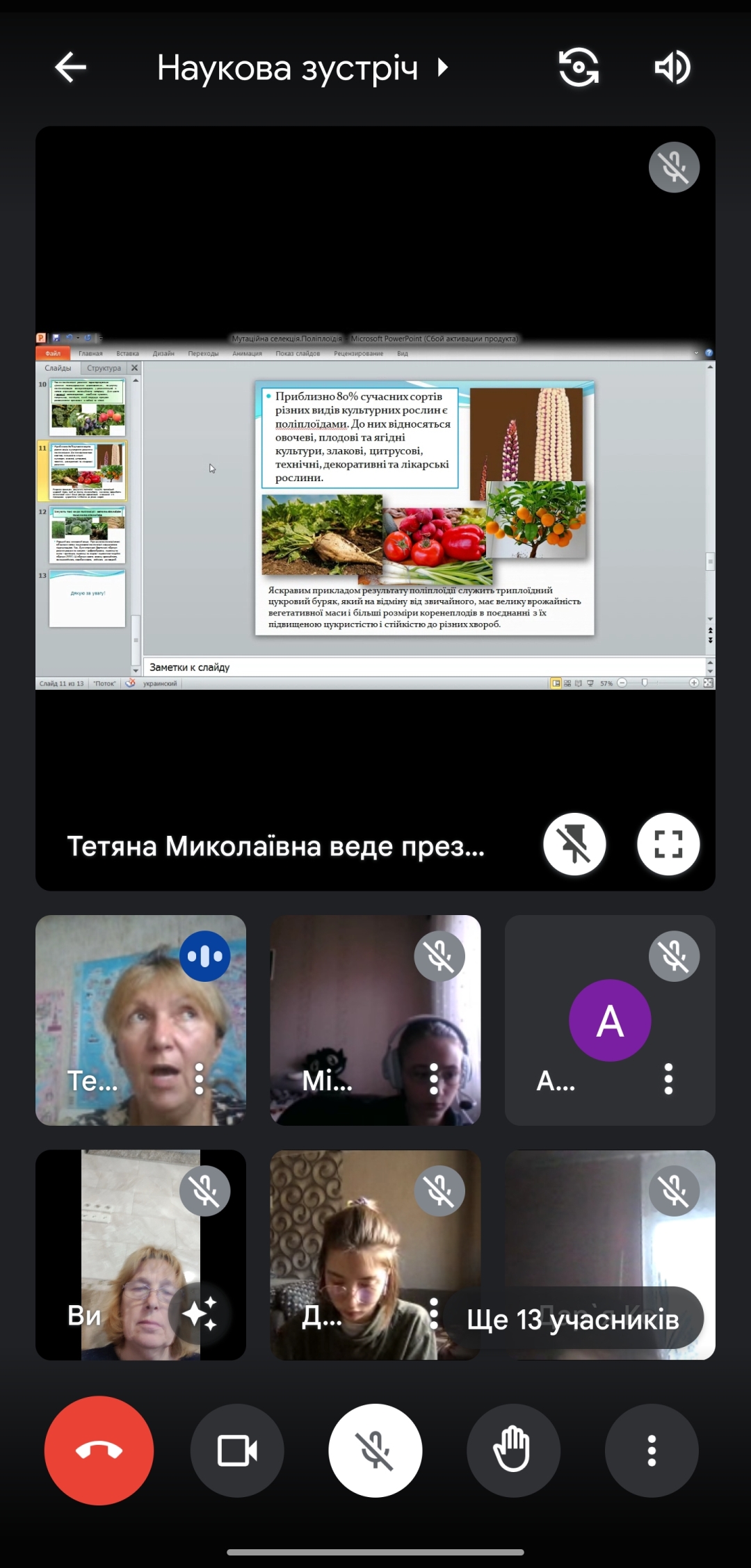Tap the speaking indicator on Те... tile
Image resolution: width=751 pixels, height=1568 pixels.
tap(205, 956)
